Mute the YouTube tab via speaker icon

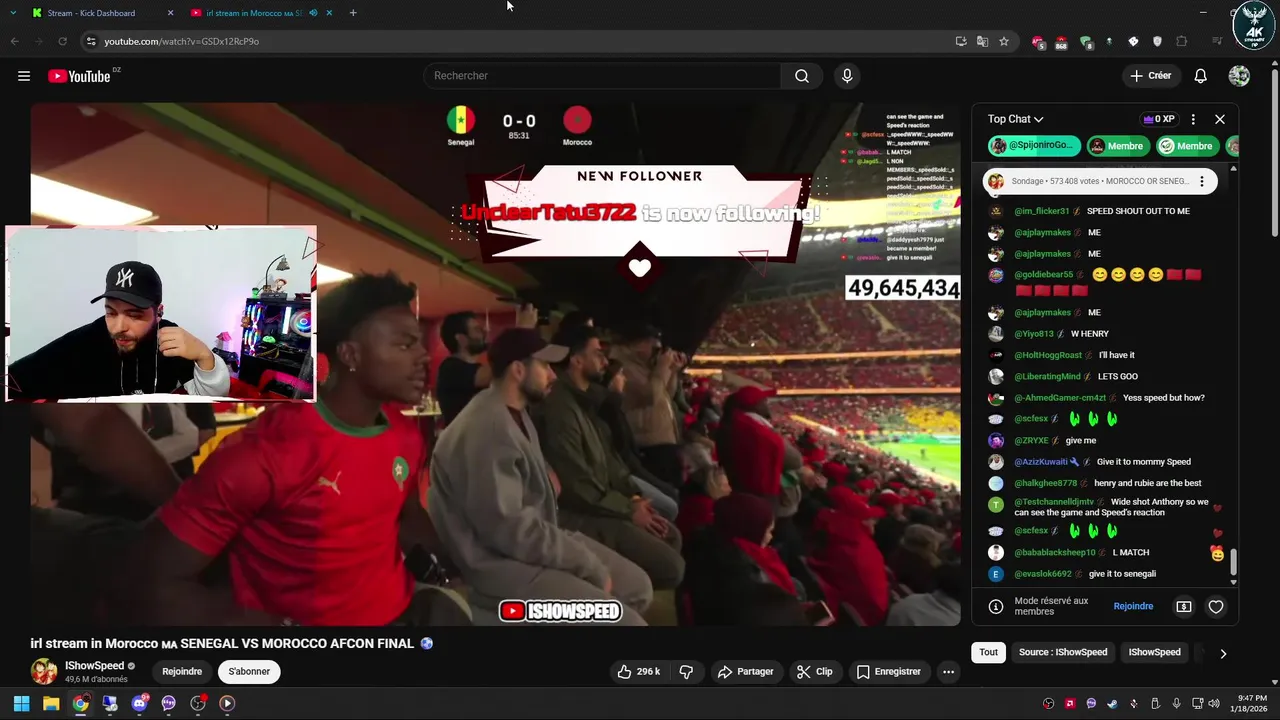[x=314, y=13]
